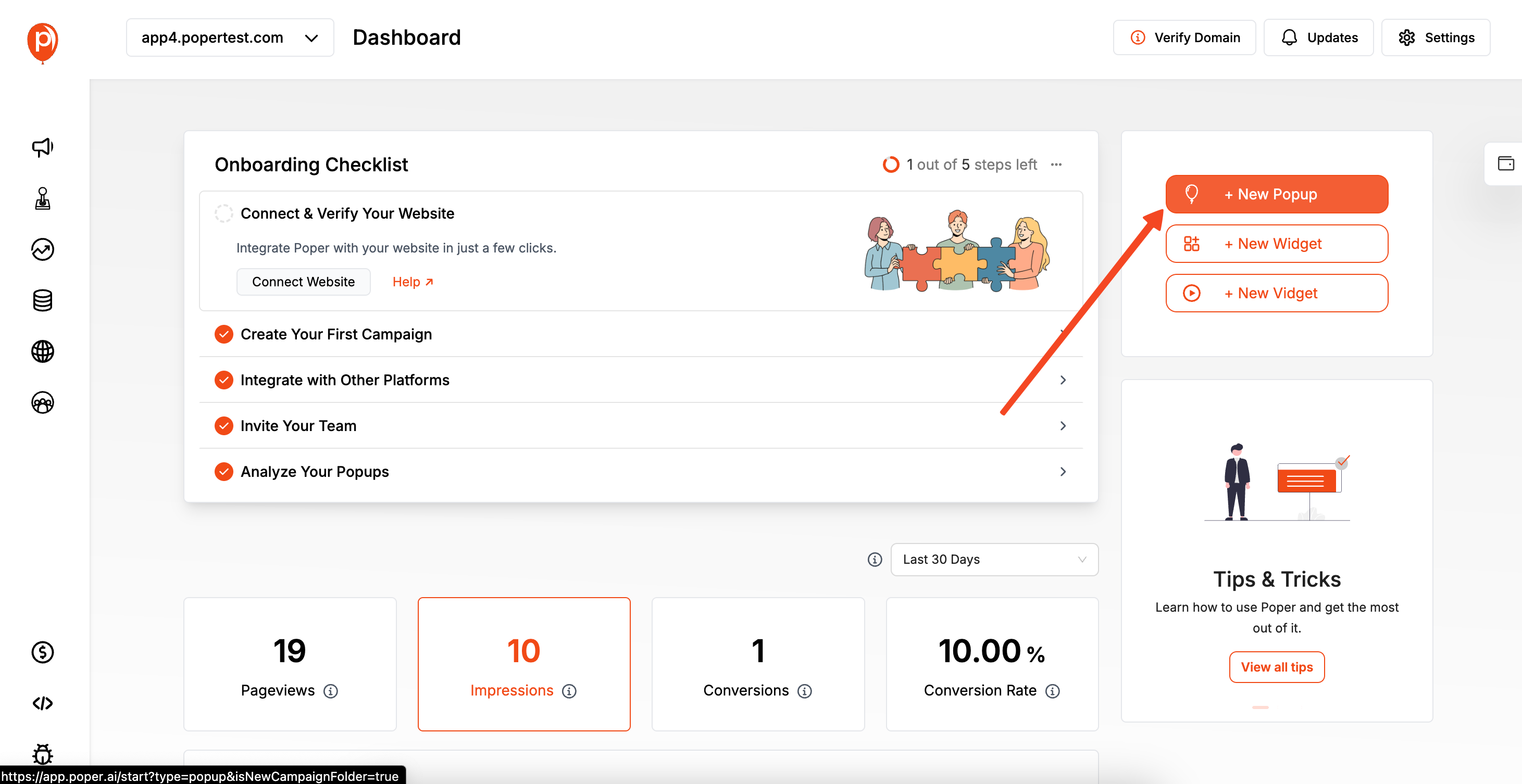Click the Onboarding Checklist heading
Screen dimensions: 1522x784
[x=311, y=165]
